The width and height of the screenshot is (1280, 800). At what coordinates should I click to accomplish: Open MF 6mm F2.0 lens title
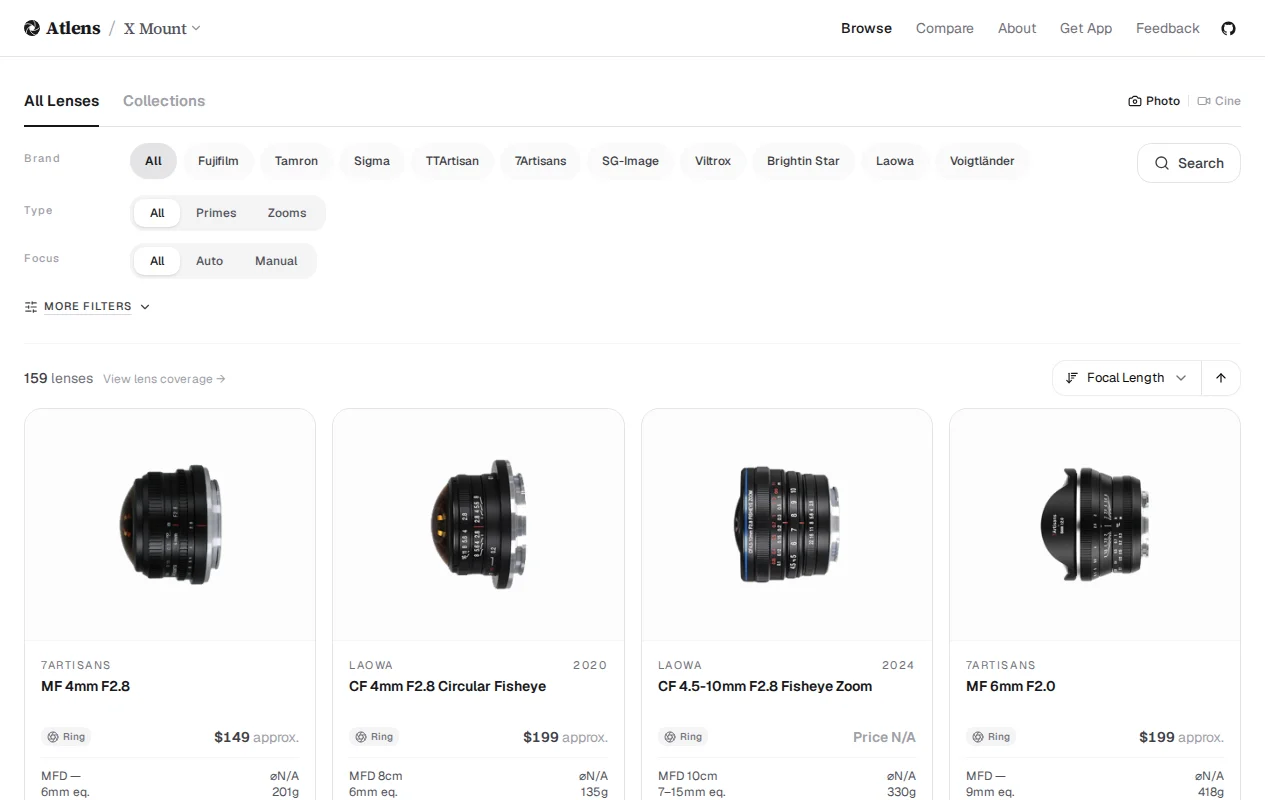[1011, 686]
